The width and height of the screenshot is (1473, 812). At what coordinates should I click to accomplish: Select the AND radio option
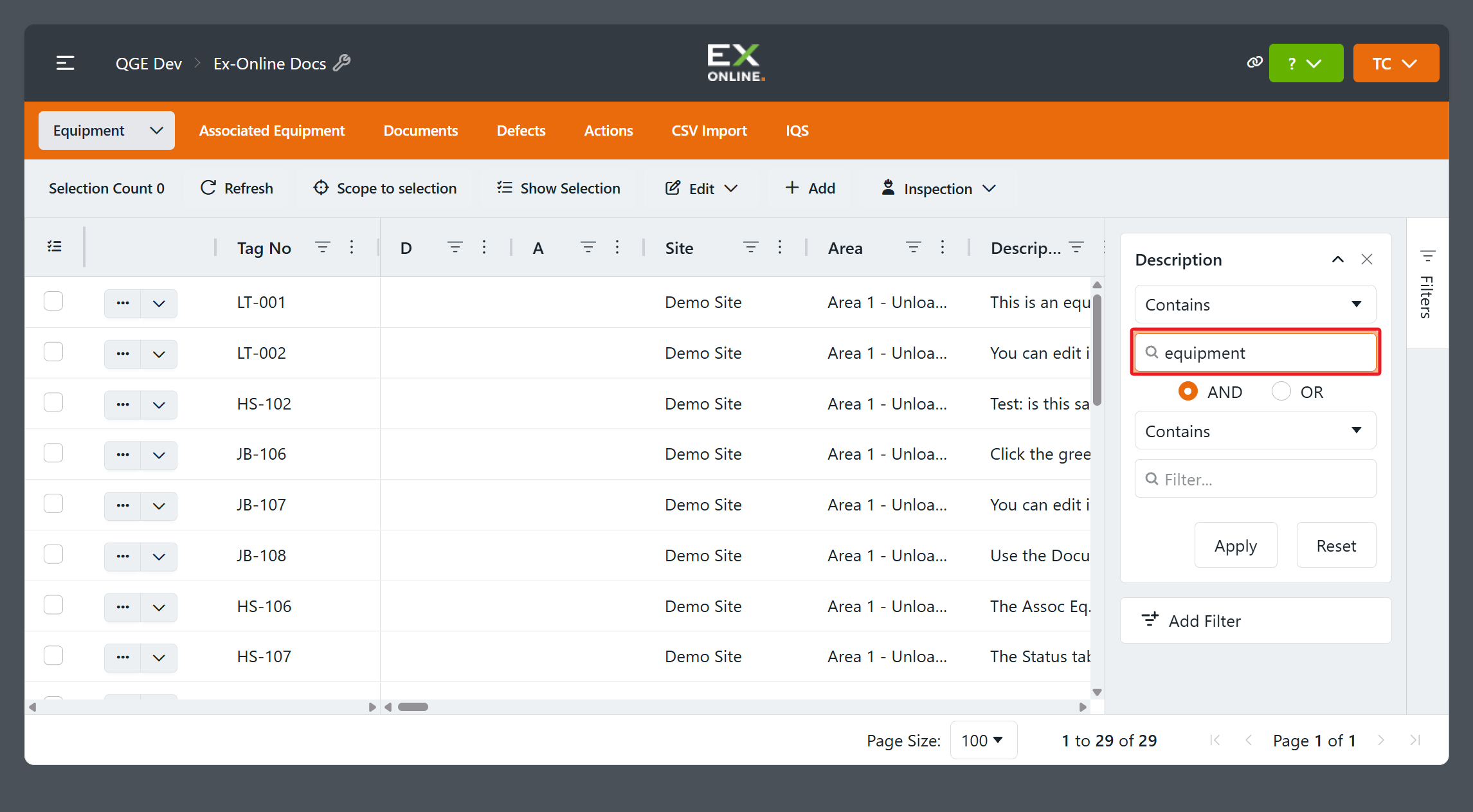pyautogui.click(x=1188, y=392)
